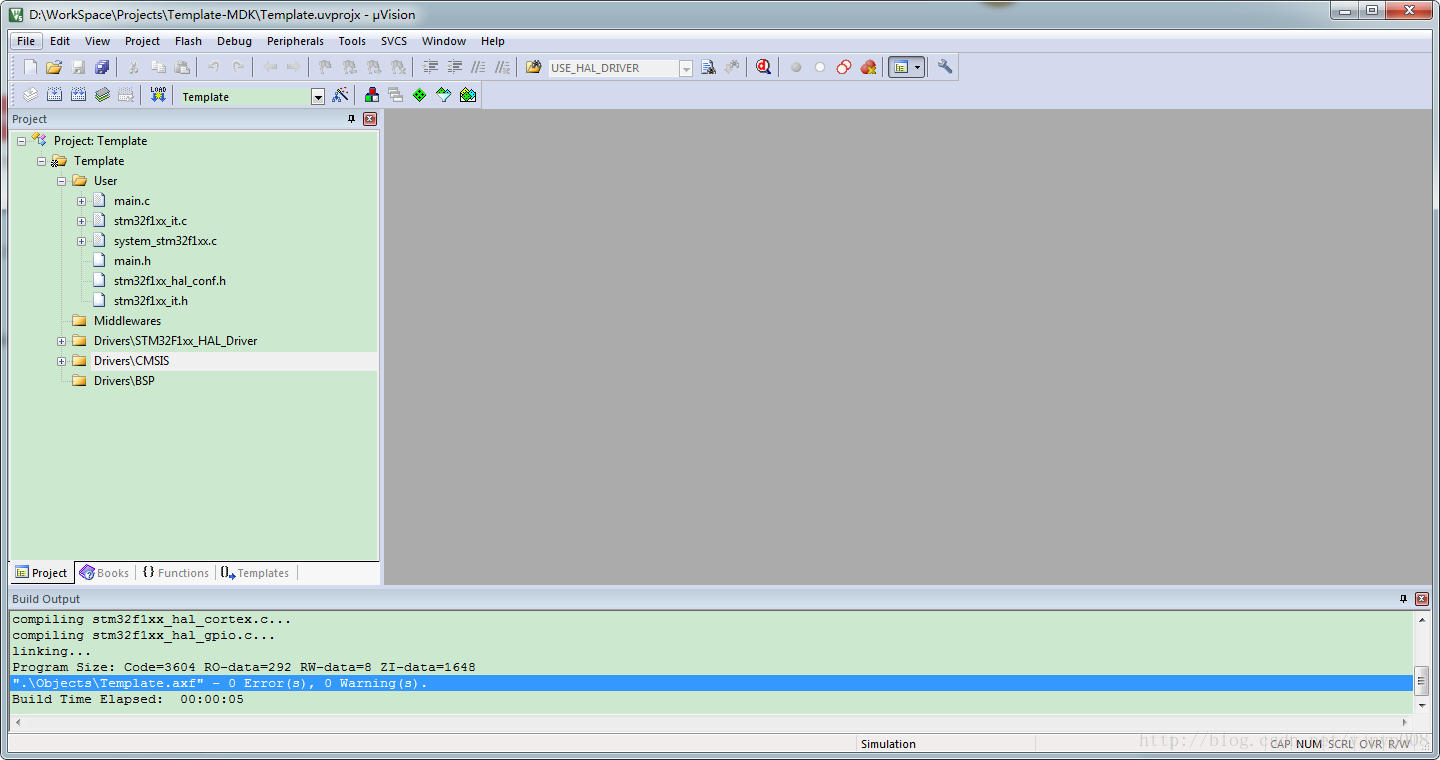
Task: Open Configuration with the wrench icon
Action: click(945, 67)
